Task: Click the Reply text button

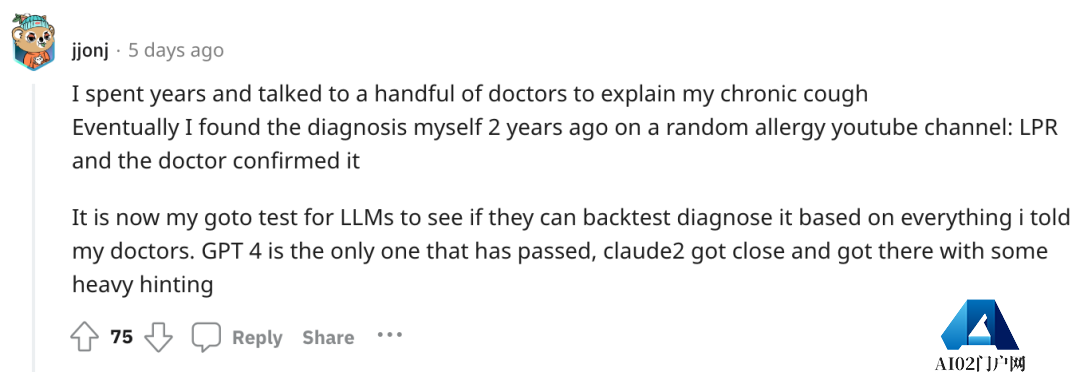Action: pos(257,338)
